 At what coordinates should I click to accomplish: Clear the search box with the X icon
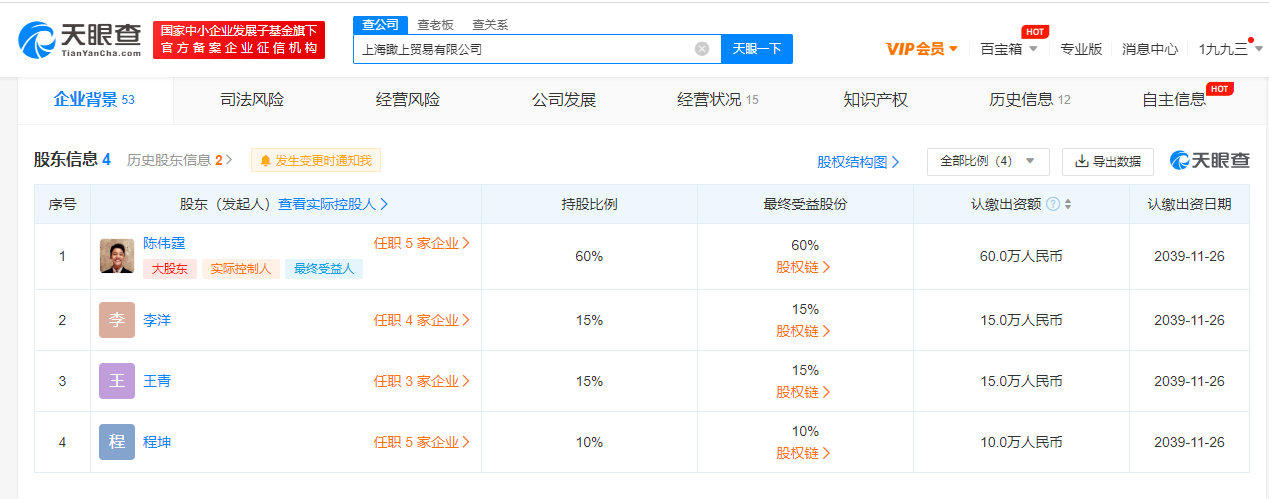coord(702,49)
